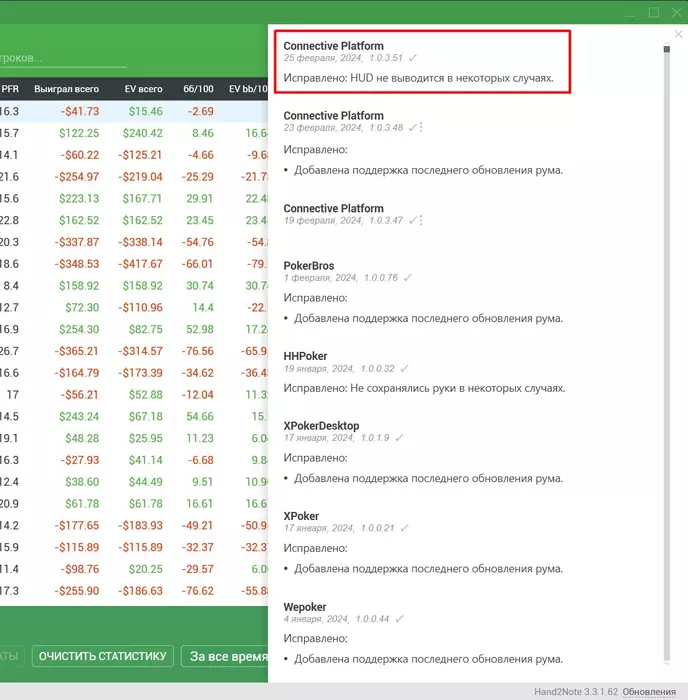Open more options for version 1.0.3.47
This screenshot has width=688, height=700.
[421, 221]
